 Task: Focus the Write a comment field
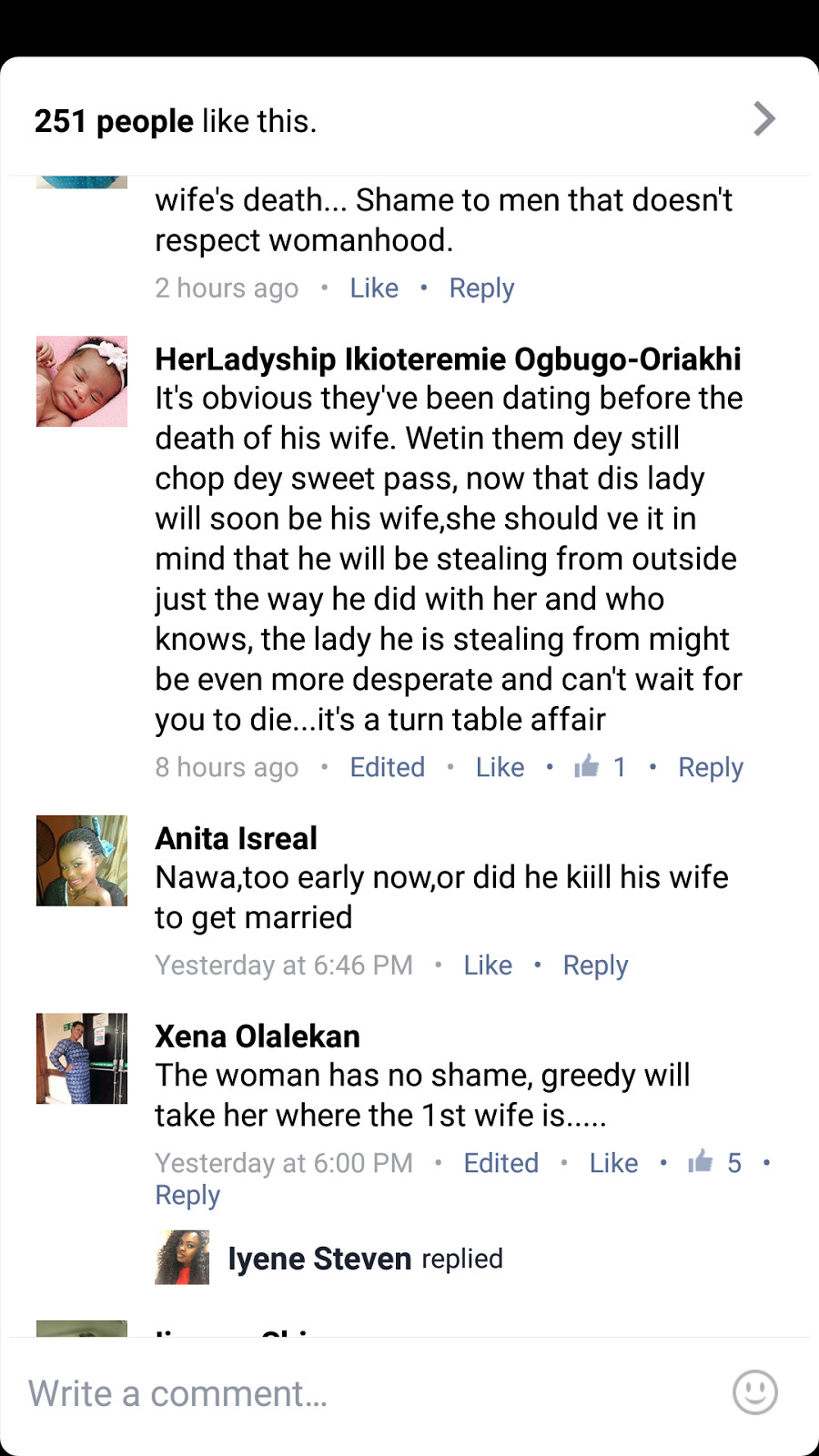(364, 1393)
